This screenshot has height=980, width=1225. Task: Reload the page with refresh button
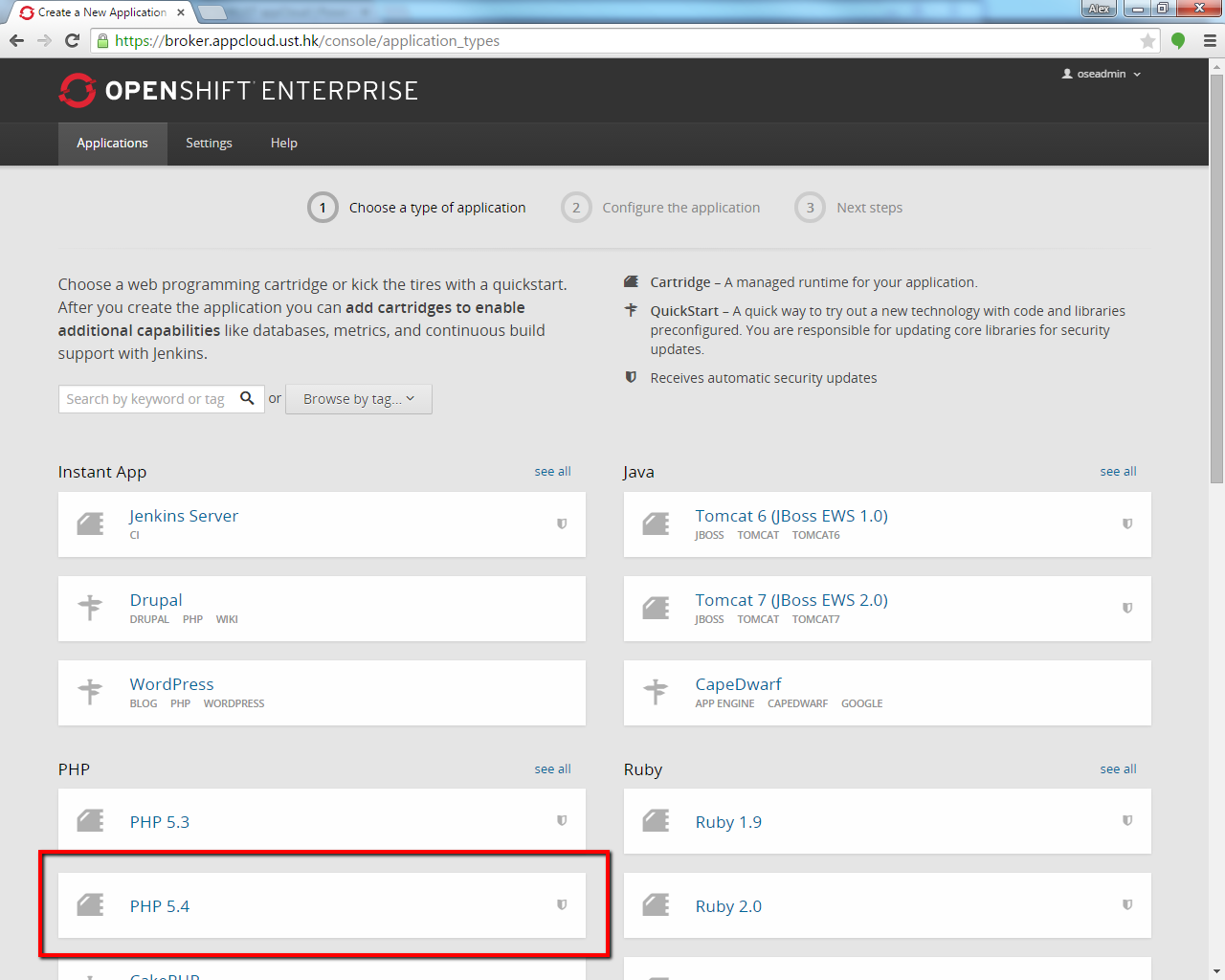[x=72, y=41]
